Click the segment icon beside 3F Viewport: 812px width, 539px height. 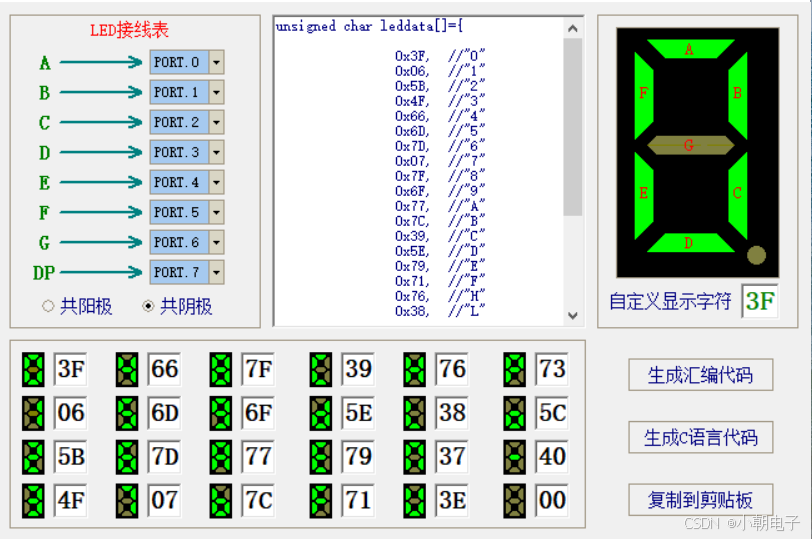pos(33,370)
